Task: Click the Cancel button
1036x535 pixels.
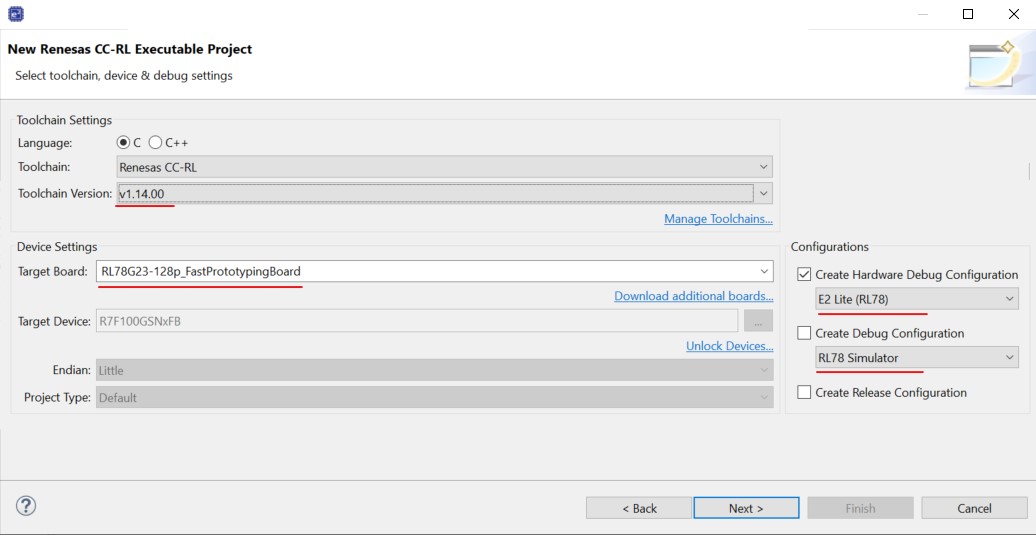Action: coord(974,508)
